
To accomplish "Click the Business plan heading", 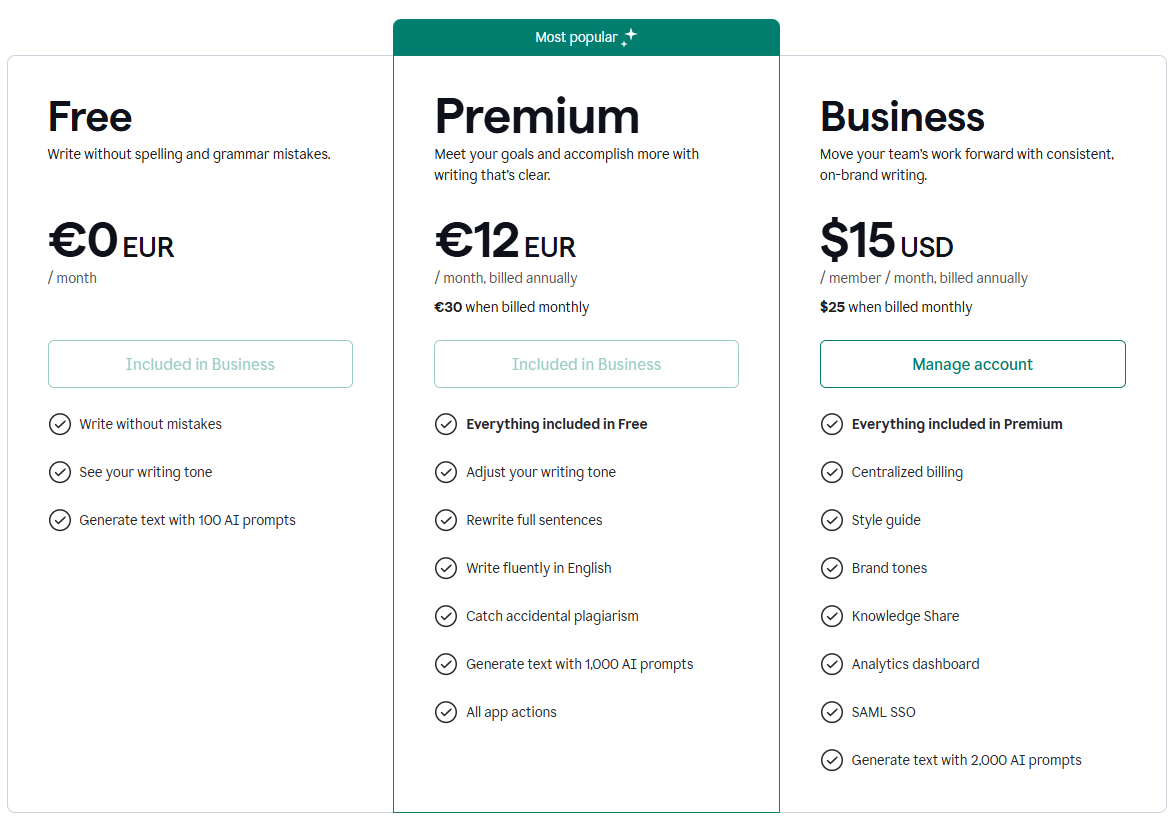I will [x=902, y=116].
